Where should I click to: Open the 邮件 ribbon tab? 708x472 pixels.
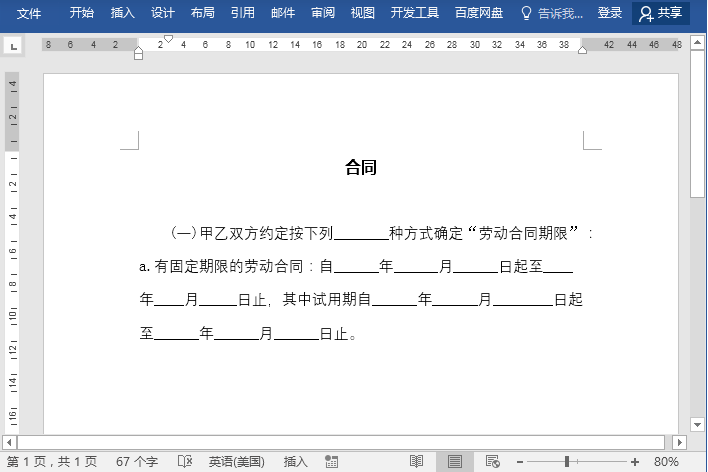pyautogui.click(x=283, y=13)
